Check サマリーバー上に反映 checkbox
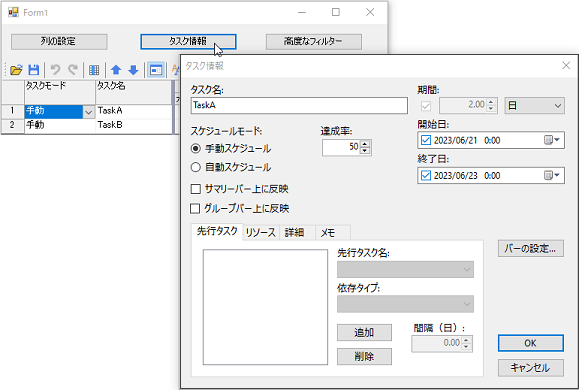The image size is (579, 390). tap(195, 189)
